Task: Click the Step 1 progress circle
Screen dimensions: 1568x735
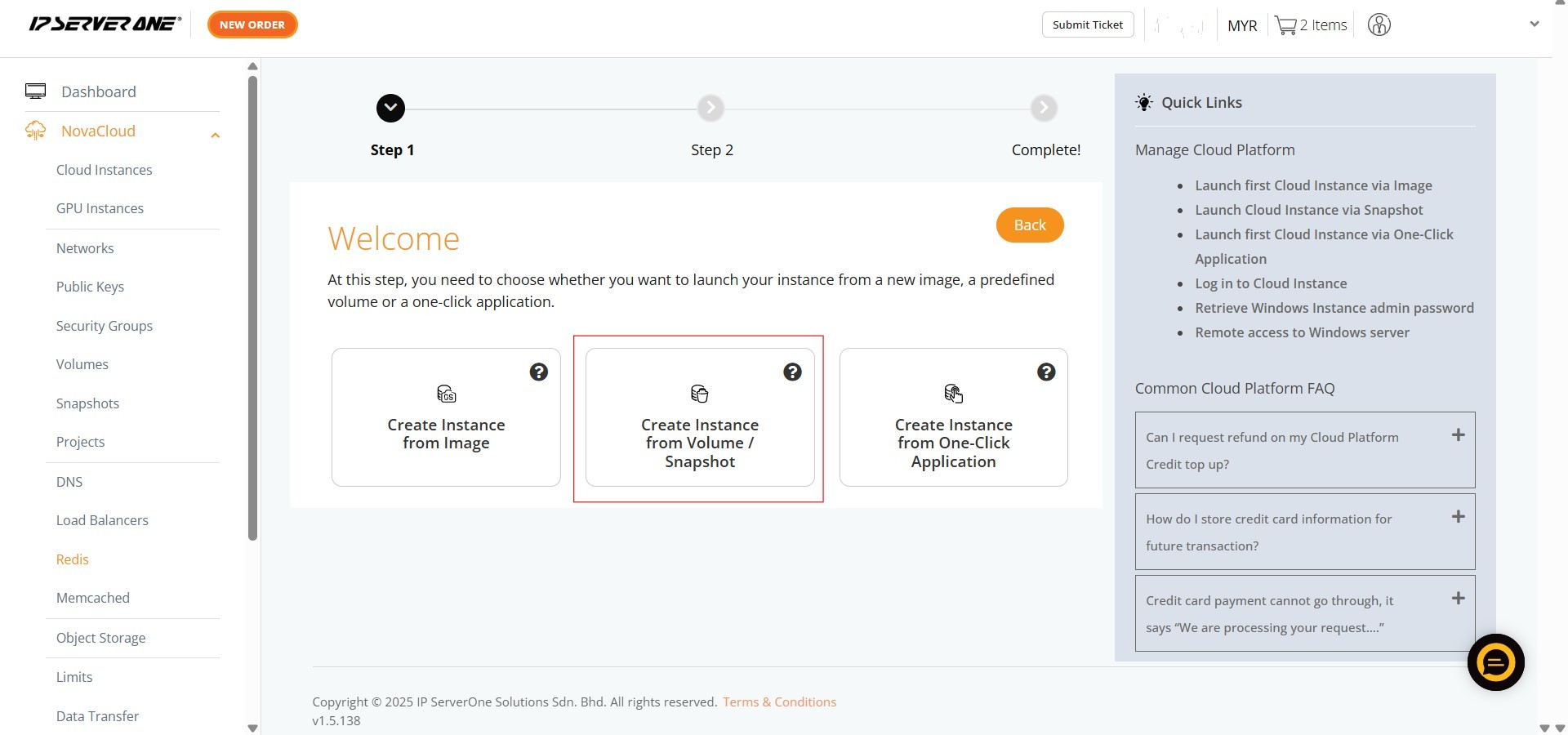Action: (x=390, y=108)
